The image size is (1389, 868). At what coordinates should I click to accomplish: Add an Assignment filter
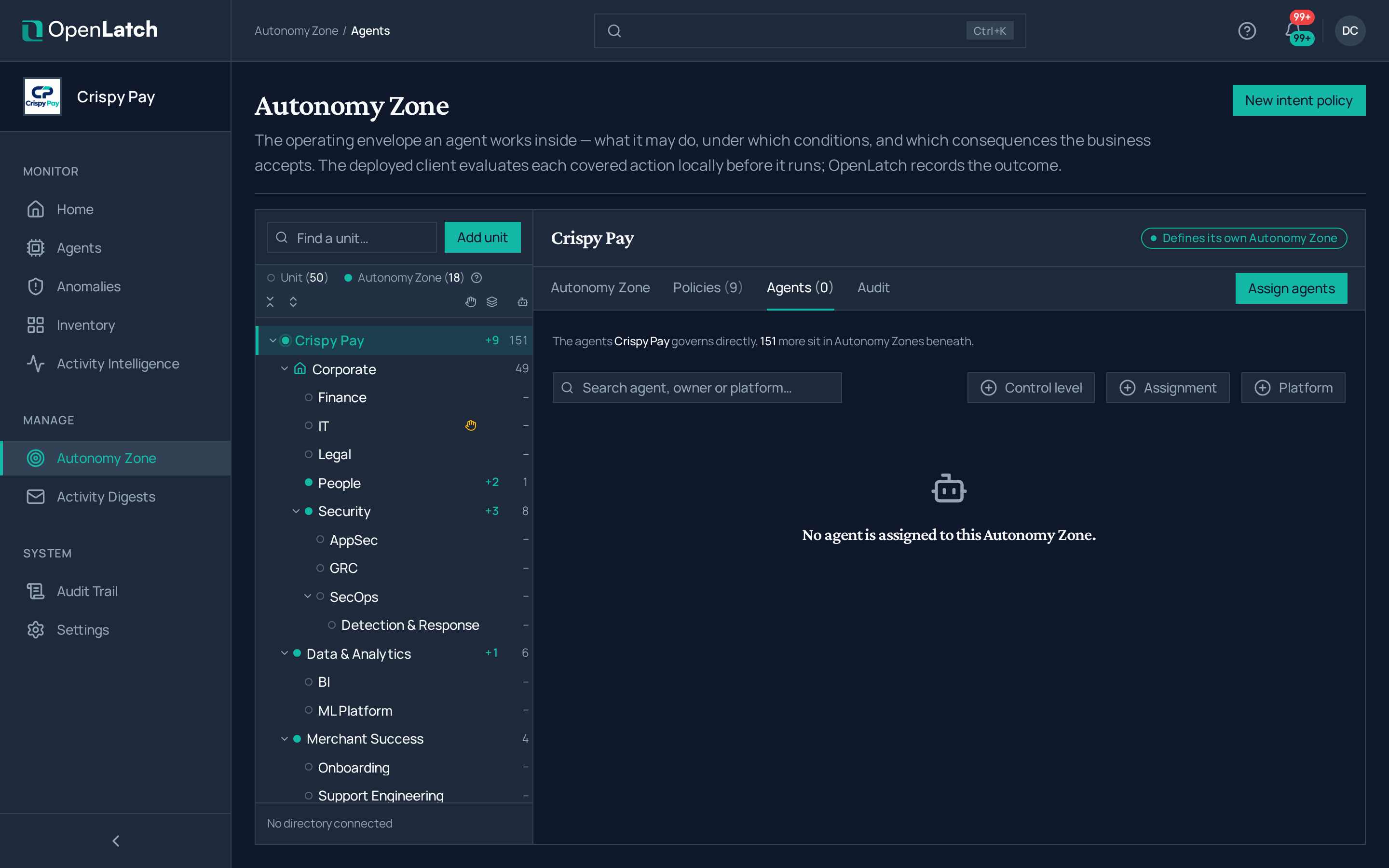pos(1168,388)
